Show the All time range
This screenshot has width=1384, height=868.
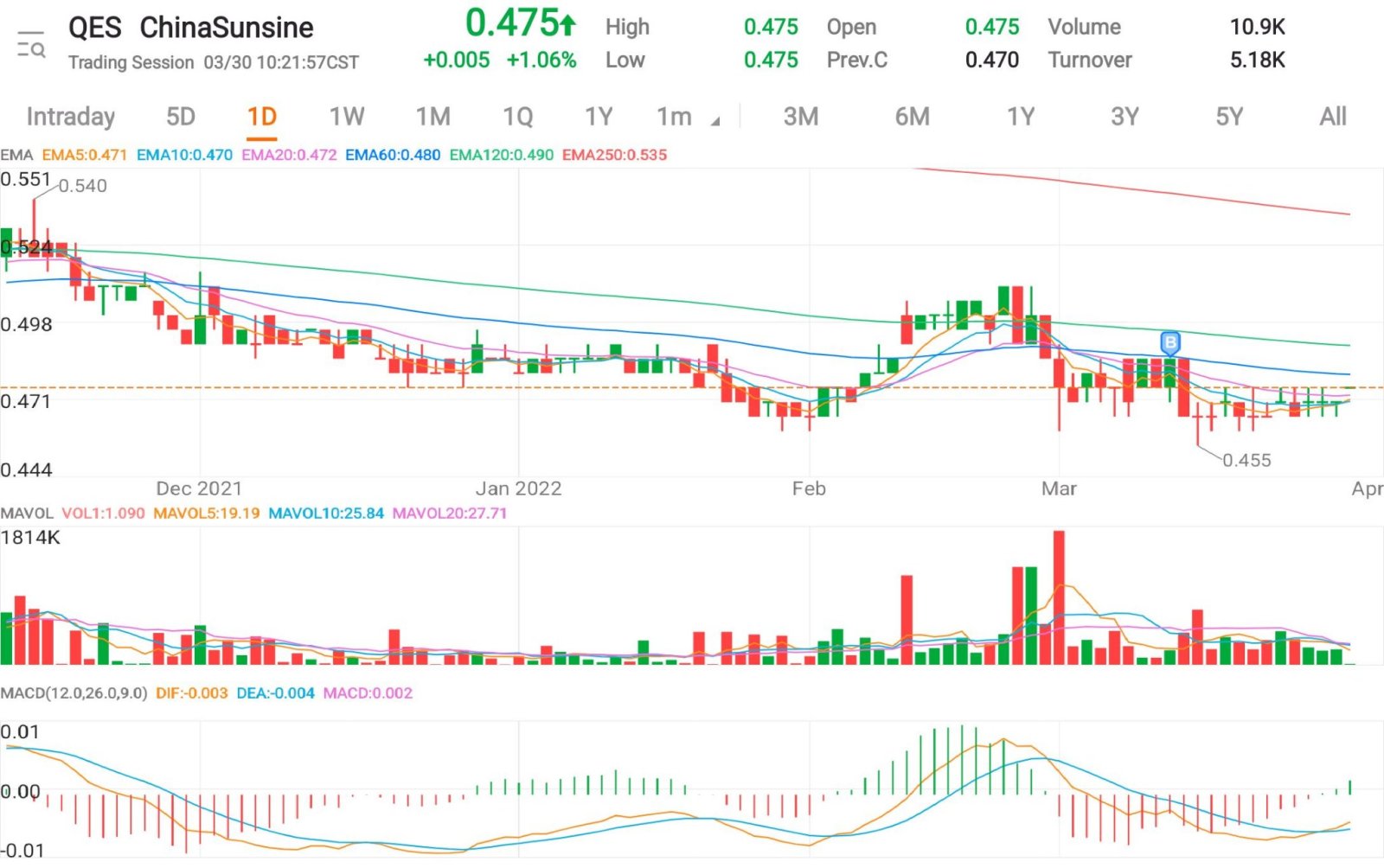click(1333, 117)
